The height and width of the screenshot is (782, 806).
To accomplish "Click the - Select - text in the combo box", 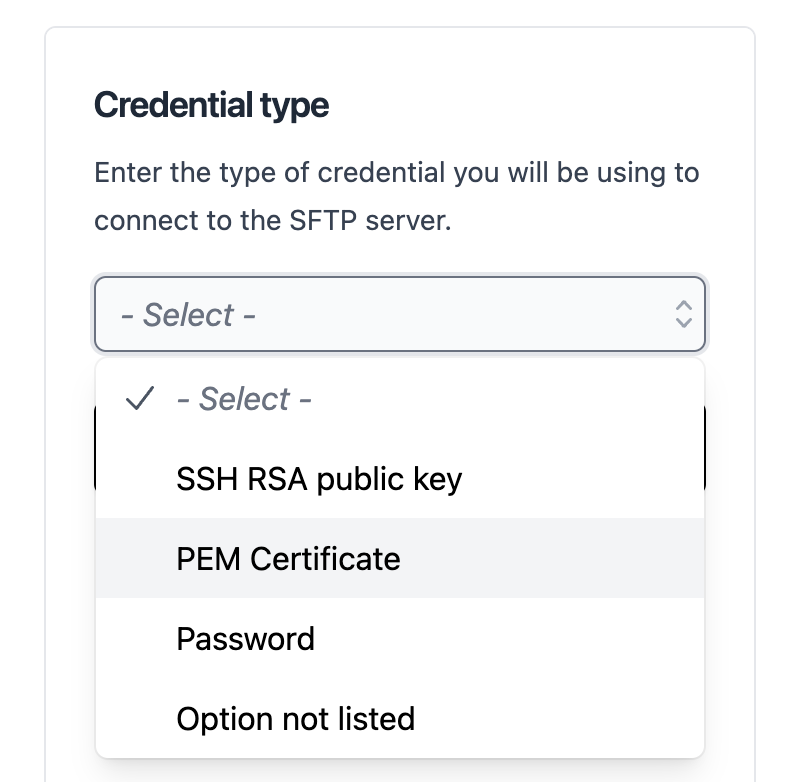I will 188,315.
